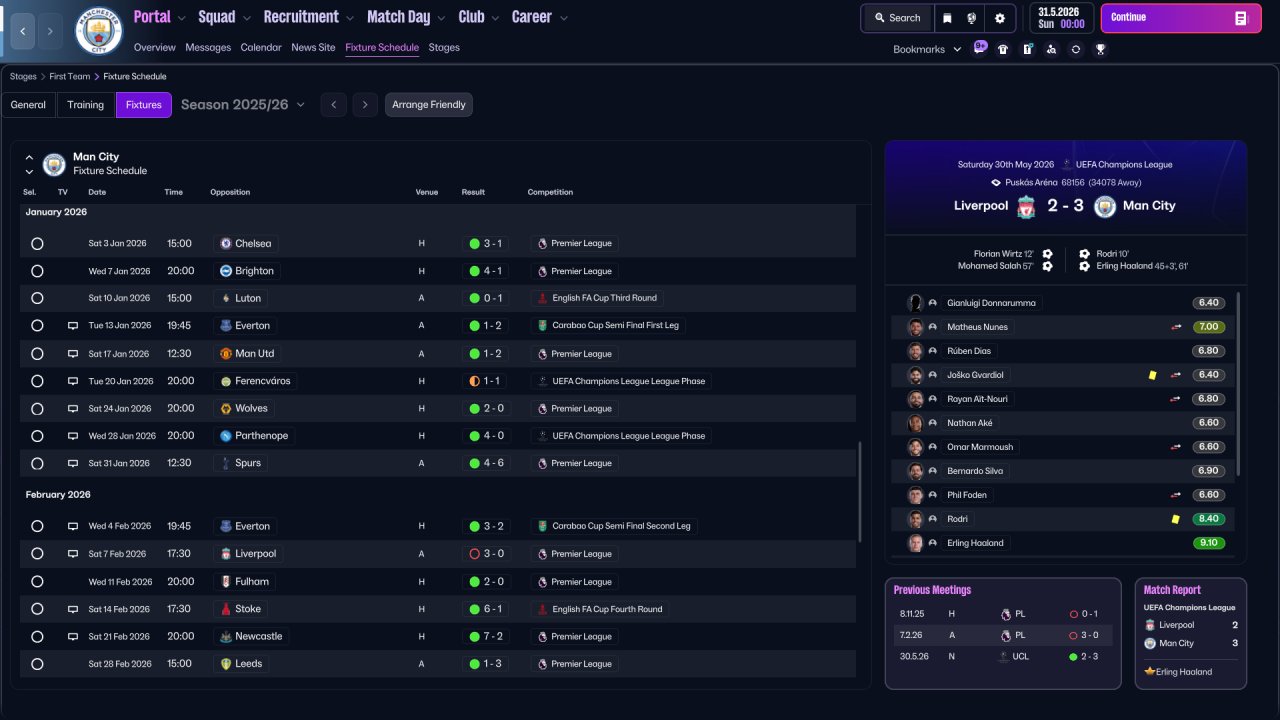This screenshot has width=1280, height=720.
Task: Click goal ball icon beside Florian Wirtz
Action: point(1047,254)
